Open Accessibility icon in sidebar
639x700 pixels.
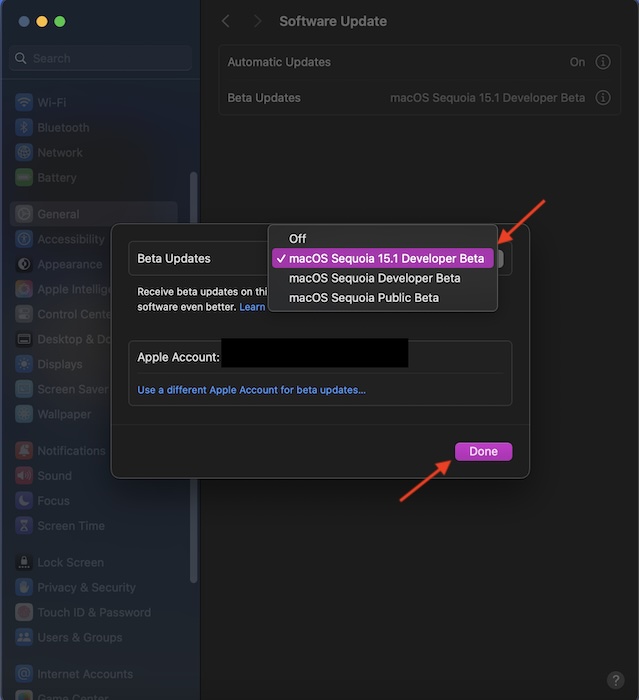point(24,239)
